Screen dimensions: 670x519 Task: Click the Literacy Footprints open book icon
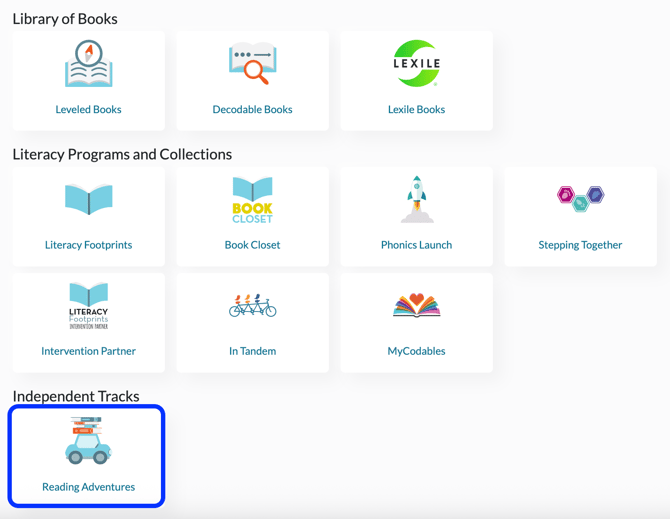88,199
